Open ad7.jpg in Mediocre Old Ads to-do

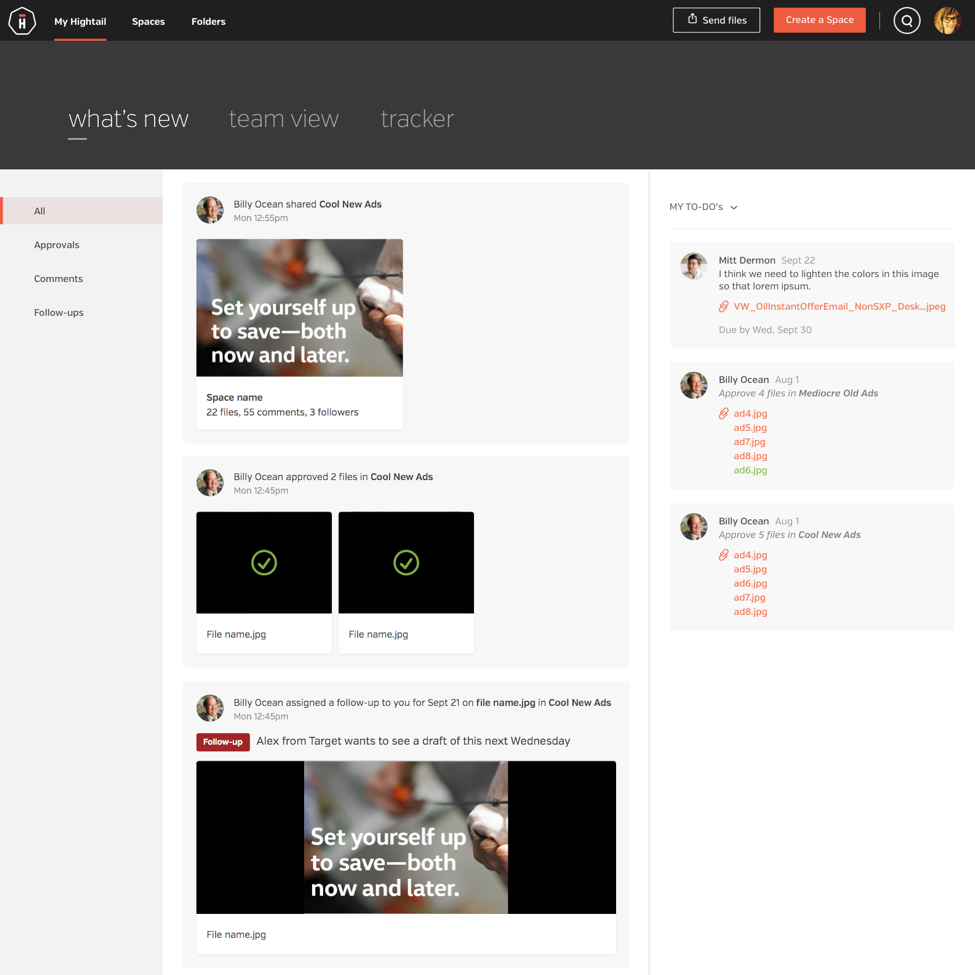(749, 442)
